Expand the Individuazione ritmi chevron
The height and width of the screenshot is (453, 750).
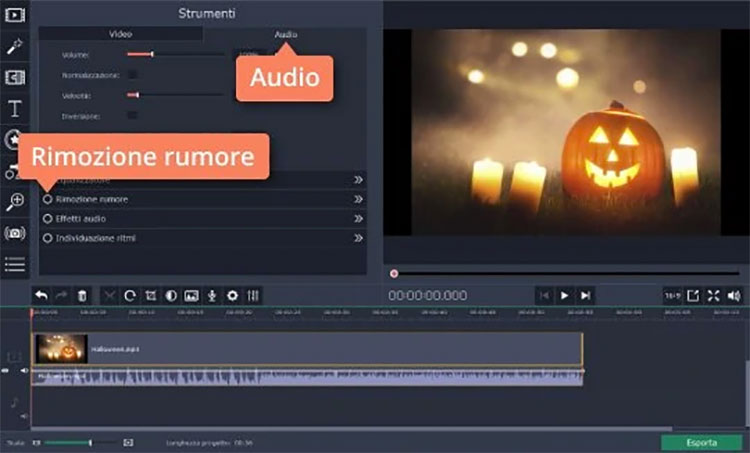click(358, 238)
